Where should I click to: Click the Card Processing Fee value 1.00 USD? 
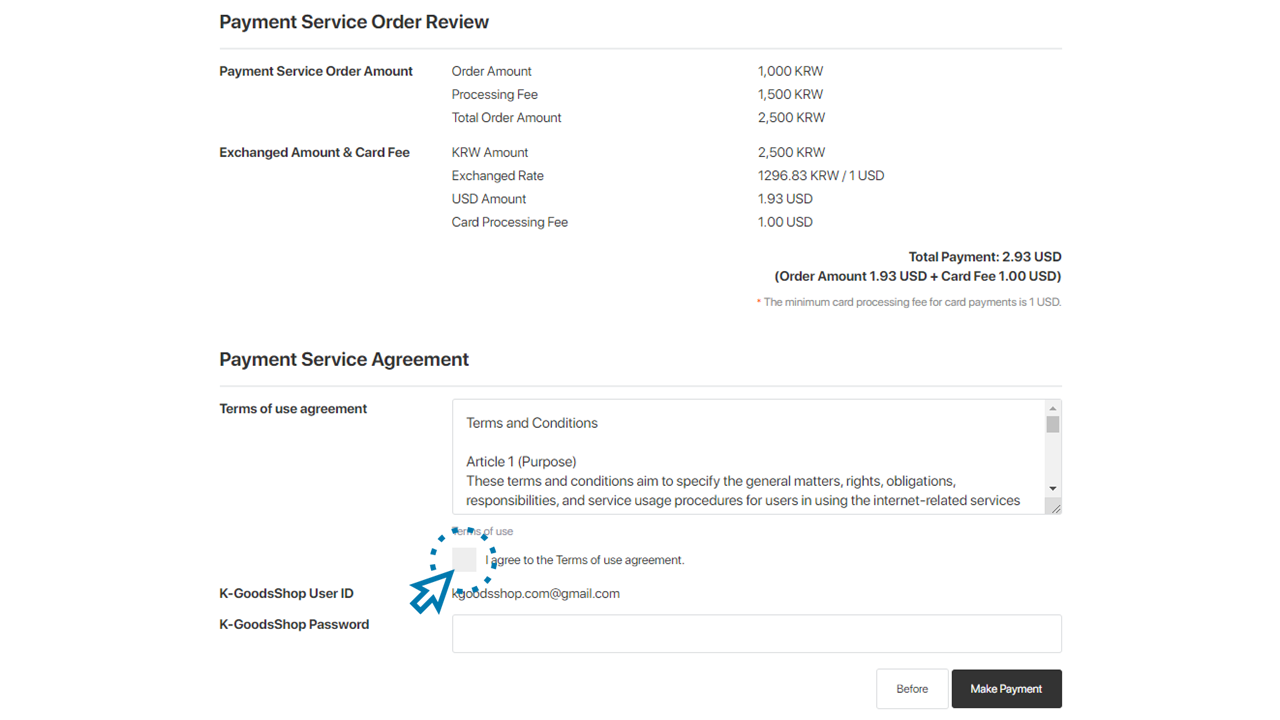(785, 222)
